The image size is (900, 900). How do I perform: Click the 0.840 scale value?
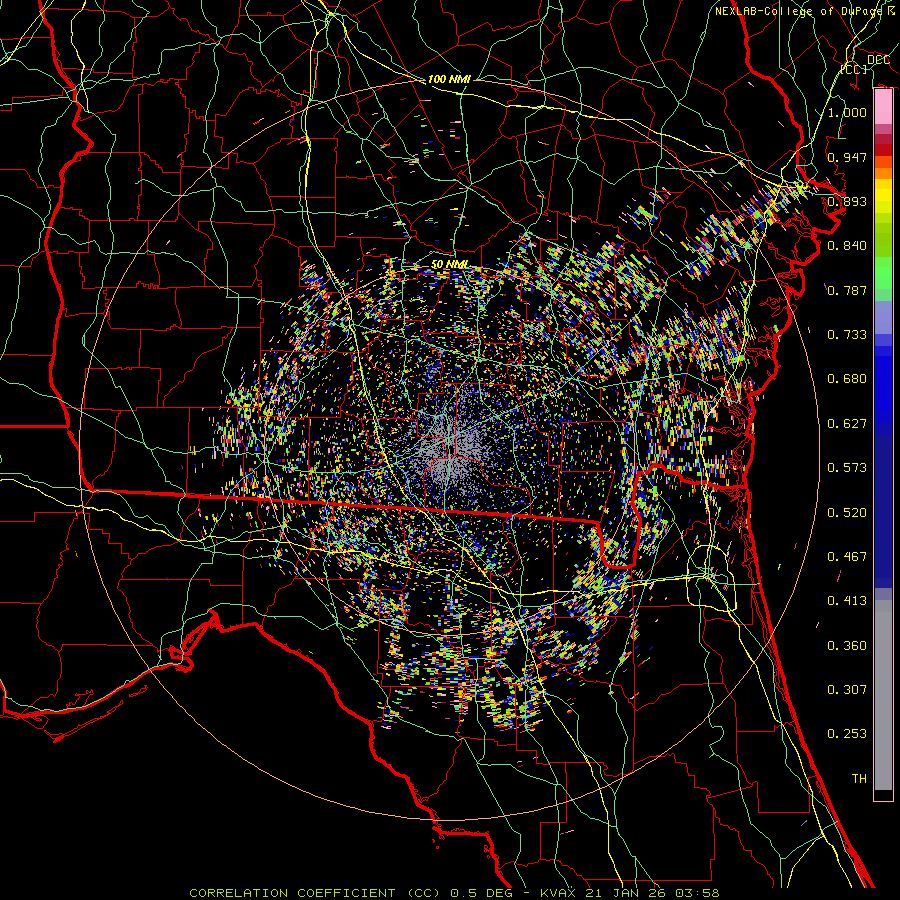847,246
